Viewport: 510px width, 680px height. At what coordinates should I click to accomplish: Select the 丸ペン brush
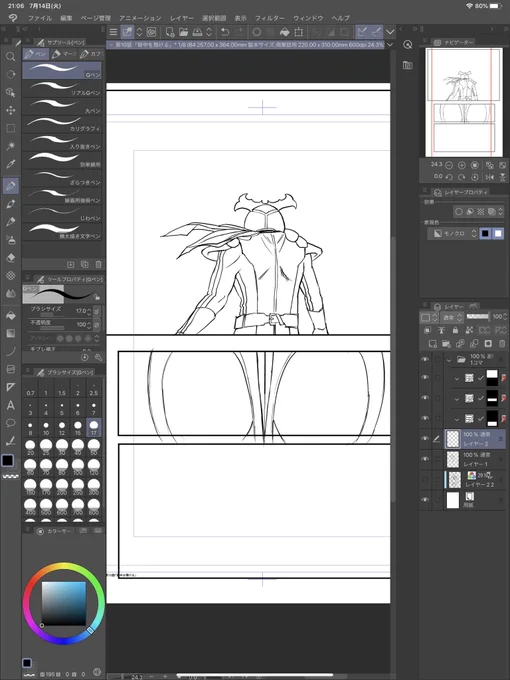tap(62, 106)
